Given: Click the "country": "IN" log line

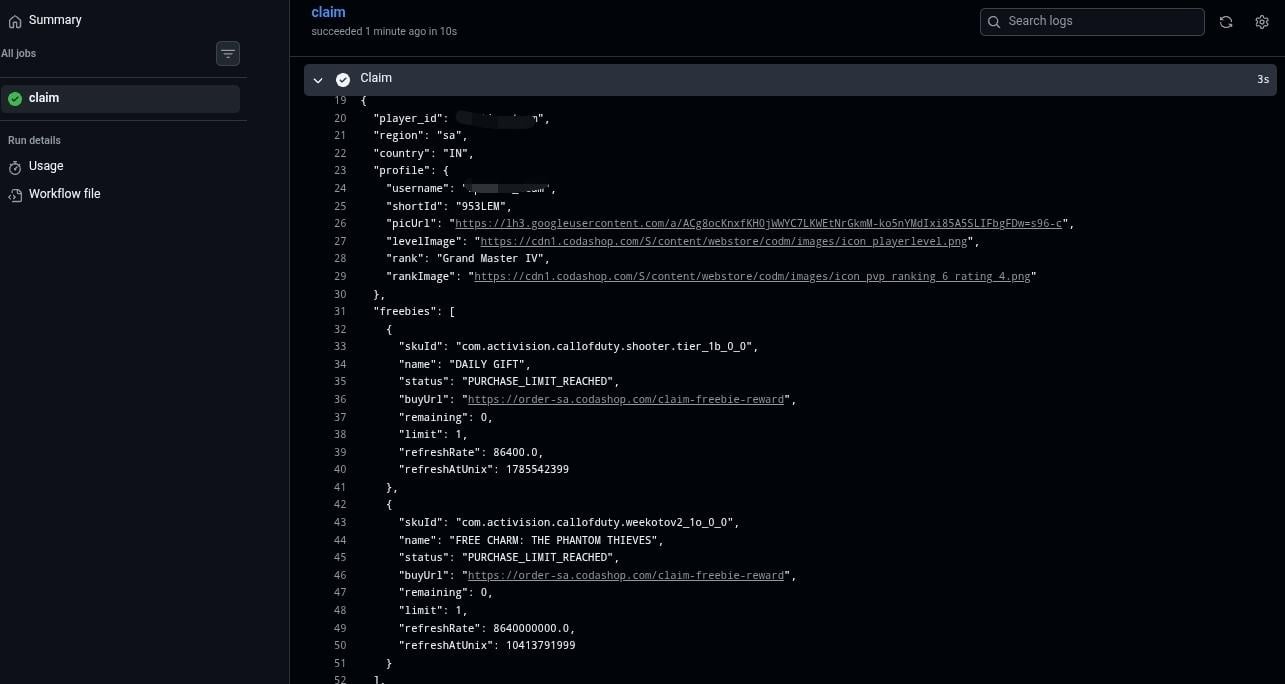Looking at the screenshot, I should (x=423, y=153).
